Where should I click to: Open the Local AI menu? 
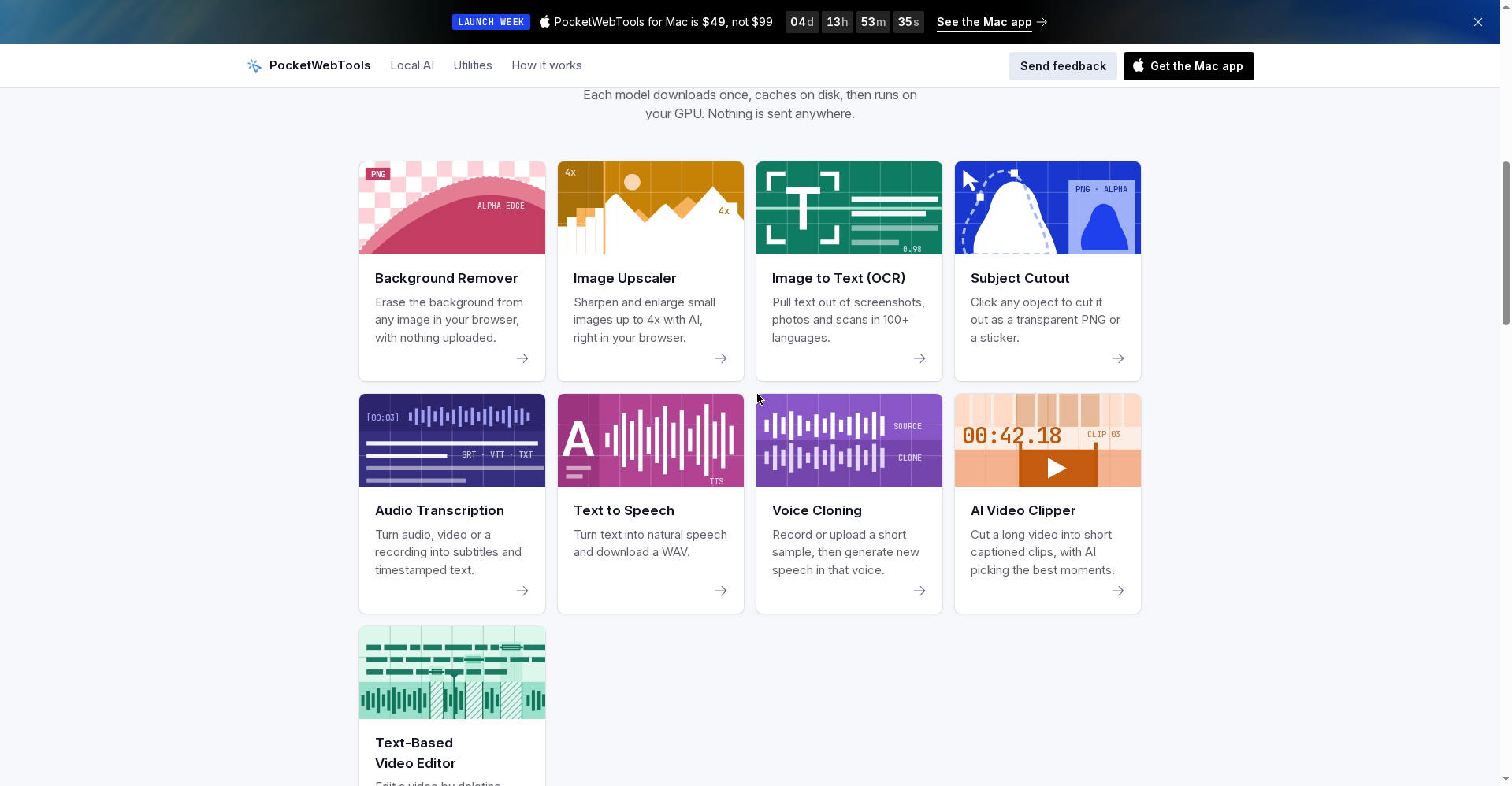pyautogui.click(x=412, y=65)
